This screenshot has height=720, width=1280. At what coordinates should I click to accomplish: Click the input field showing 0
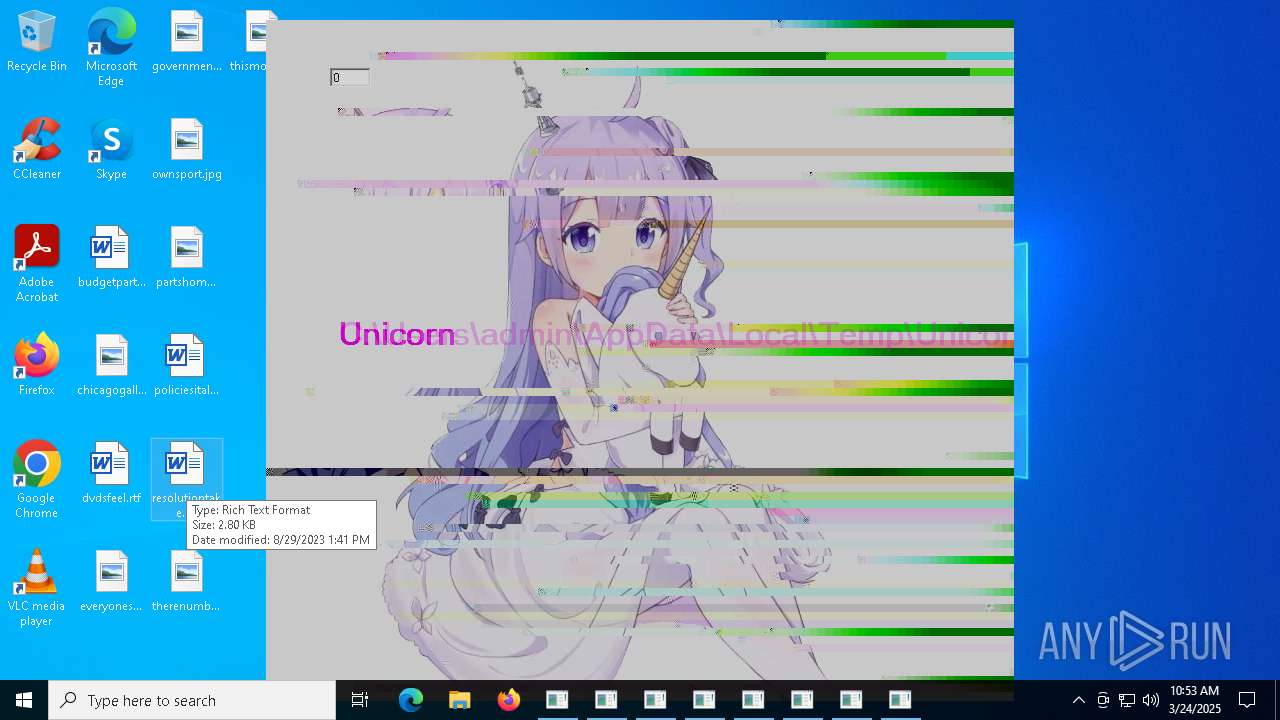(x=349, y=78)
